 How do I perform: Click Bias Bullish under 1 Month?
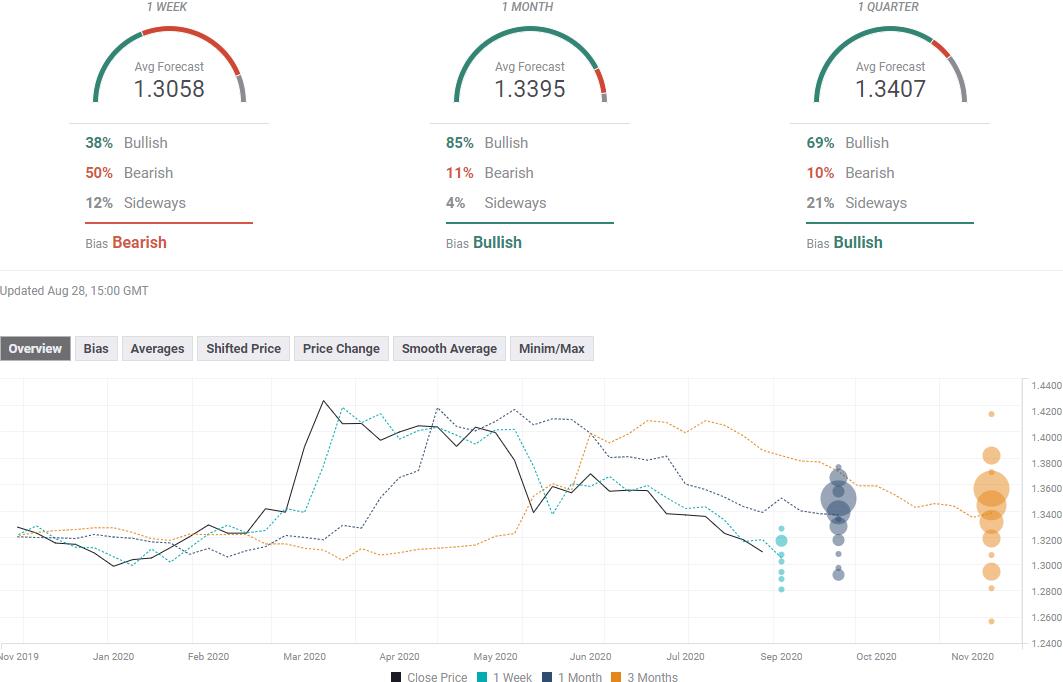pyautogui.click(x=484, y=243)
